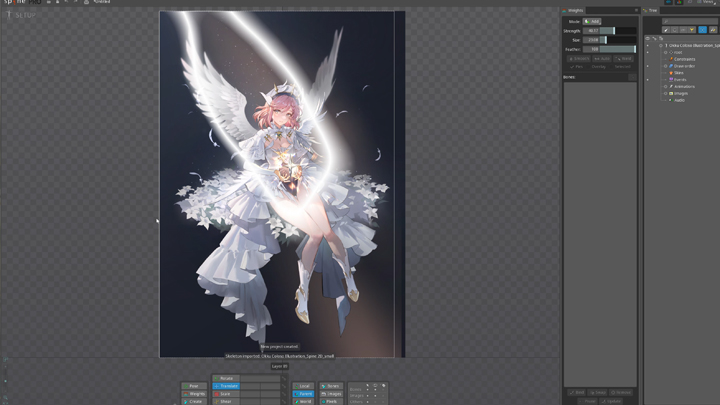Select Skins node in Tree
The height and width of the screenshot is (405, 720).
(676, 73)
